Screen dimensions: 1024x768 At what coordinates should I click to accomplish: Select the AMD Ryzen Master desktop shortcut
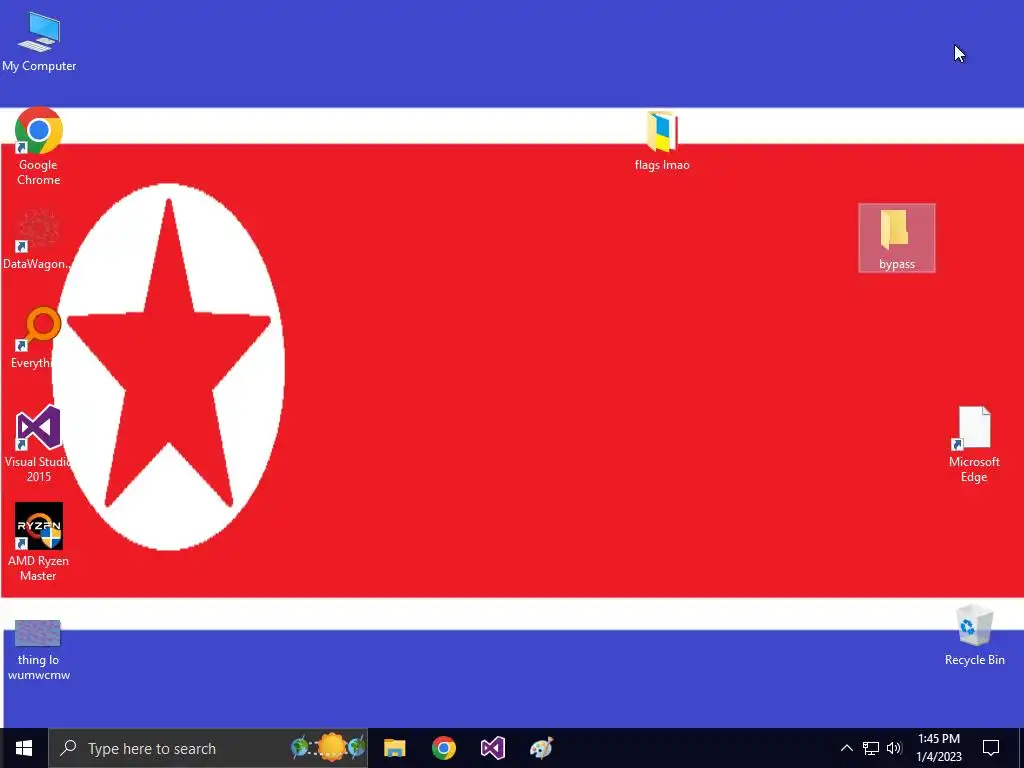(39, 542)
